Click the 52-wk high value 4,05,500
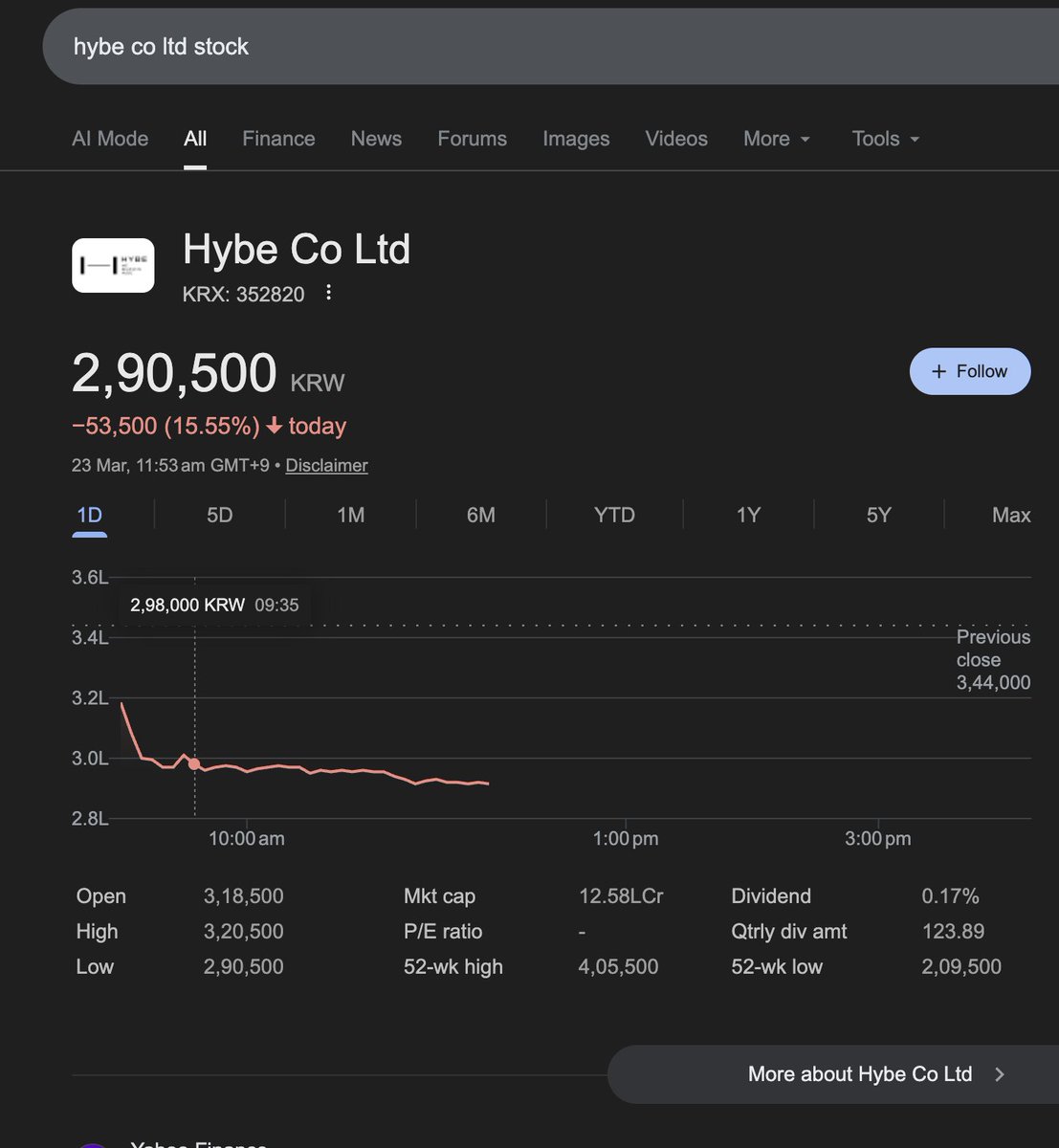The height and width of the screenshot is (1148, 1059). (618, 966)
